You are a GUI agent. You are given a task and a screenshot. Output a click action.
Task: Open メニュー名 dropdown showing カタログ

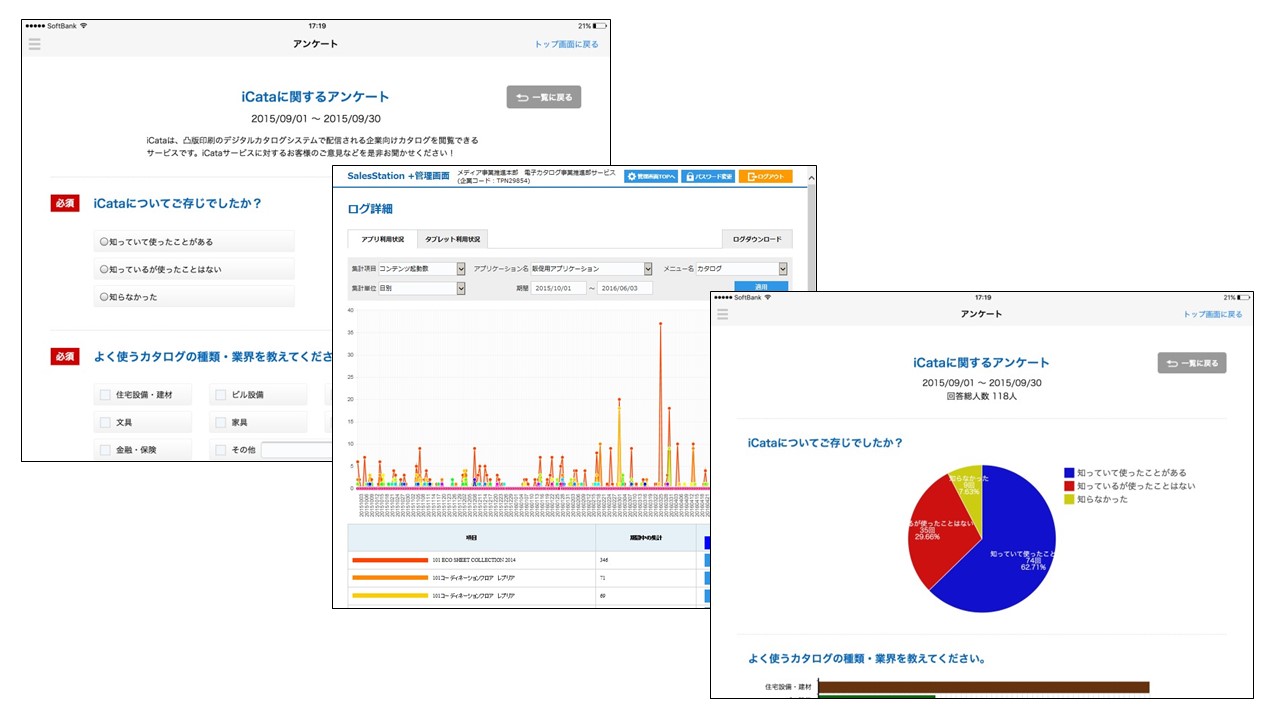pos(742,269)
